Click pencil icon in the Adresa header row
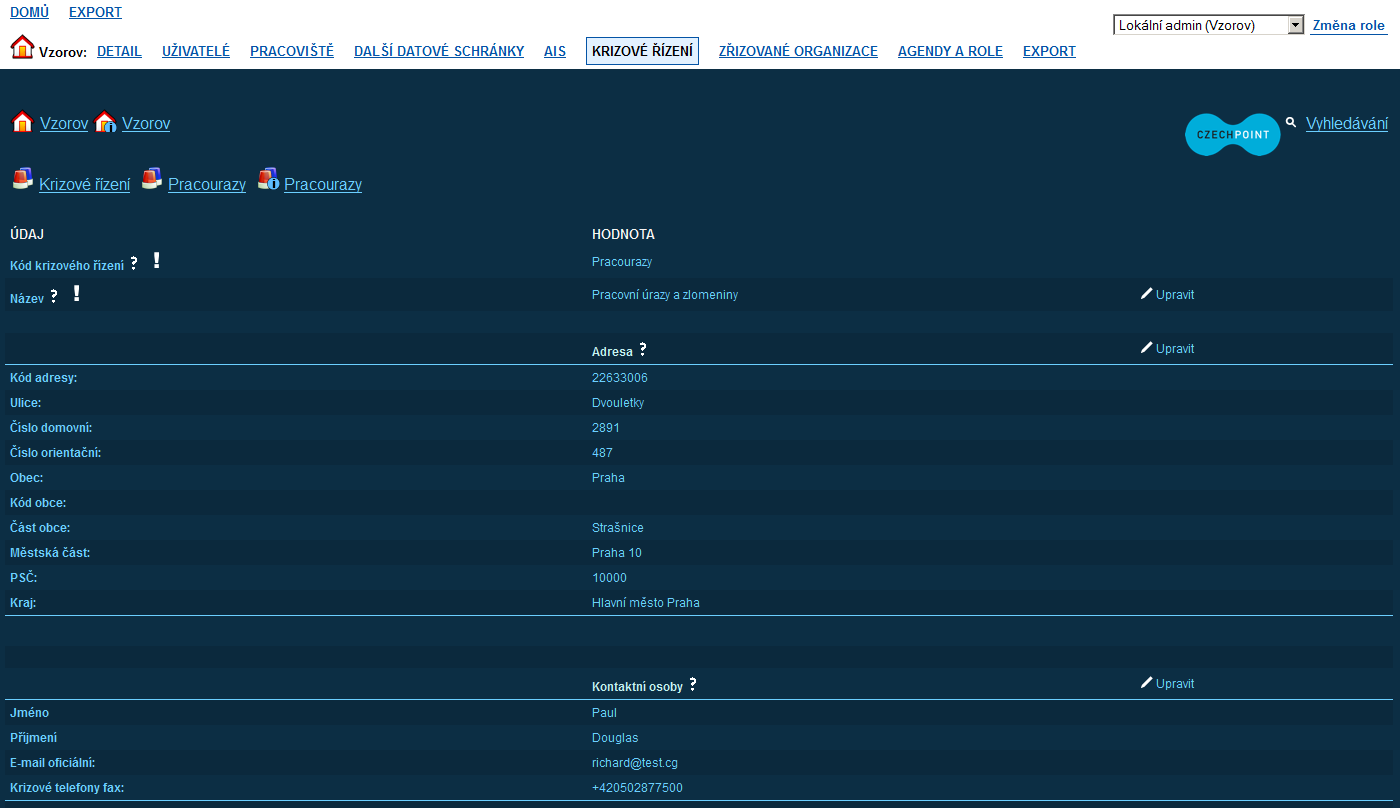1400x808 pixels. (x=1146, y=348)
